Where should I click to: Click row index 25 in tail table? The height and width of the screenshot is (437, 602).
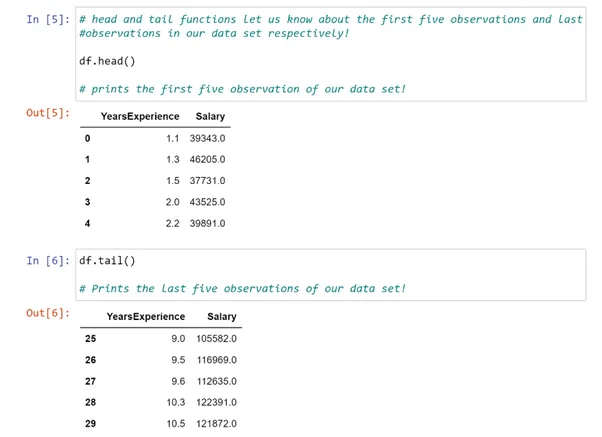click(x=91, y=339)
